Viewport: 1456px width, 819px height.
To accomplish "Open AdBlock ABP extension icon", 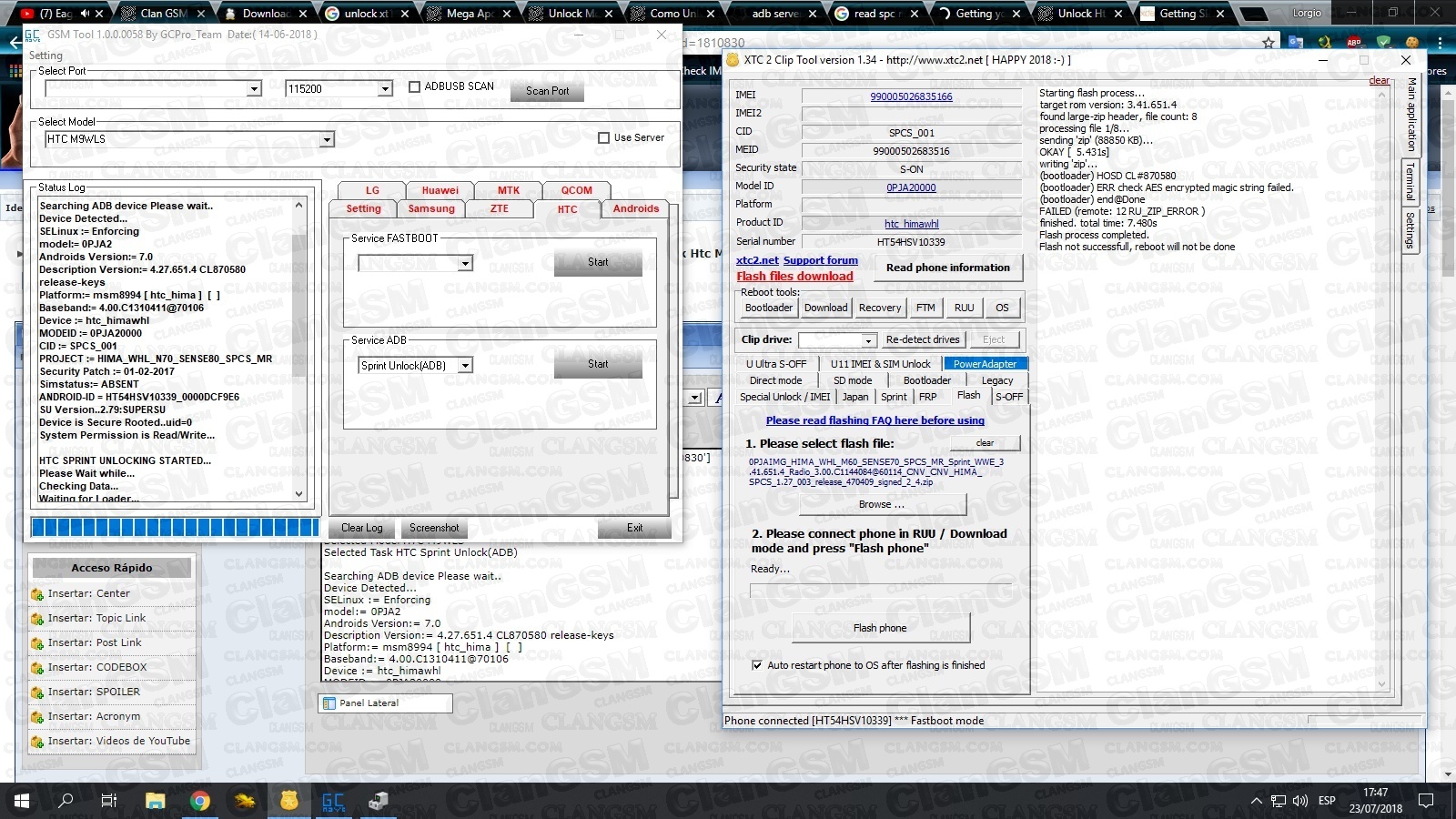I will pos(1354,43).
